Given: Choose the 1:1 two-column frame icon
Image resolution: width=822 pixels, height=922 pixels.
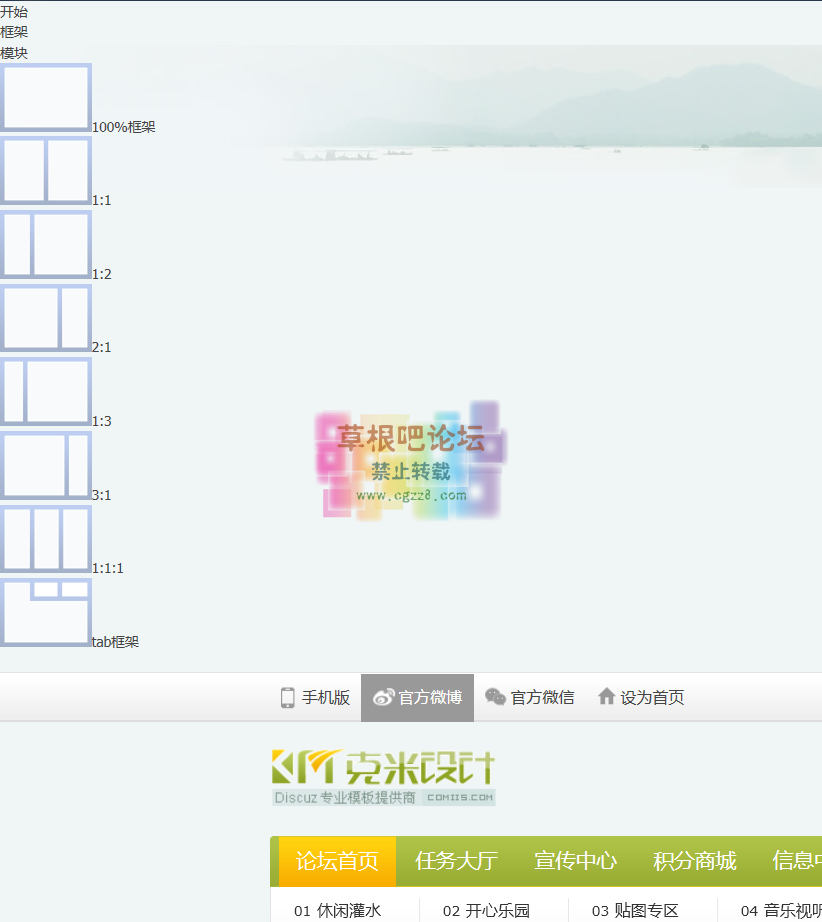Looking at the screenshot, I should coord(46,171).
